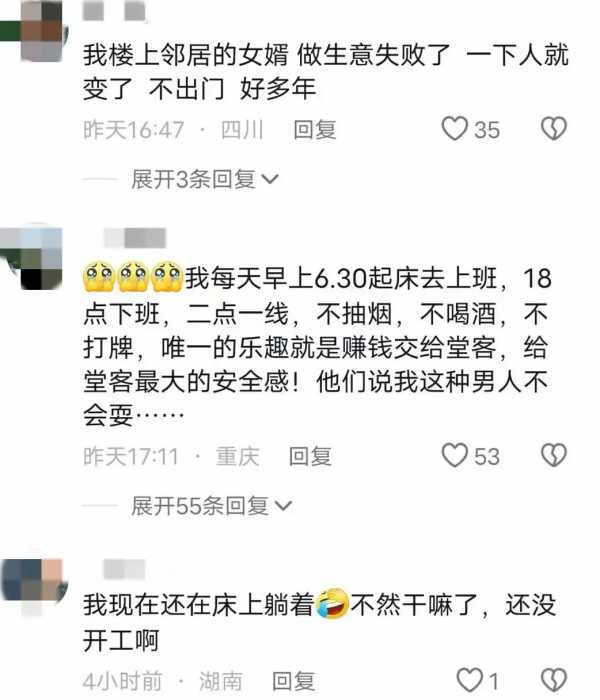Image resolution: width=600 pixels, height=700 pixels.
Task: Like the Sichuan comment with 35 likes
Action: (454, 129)
